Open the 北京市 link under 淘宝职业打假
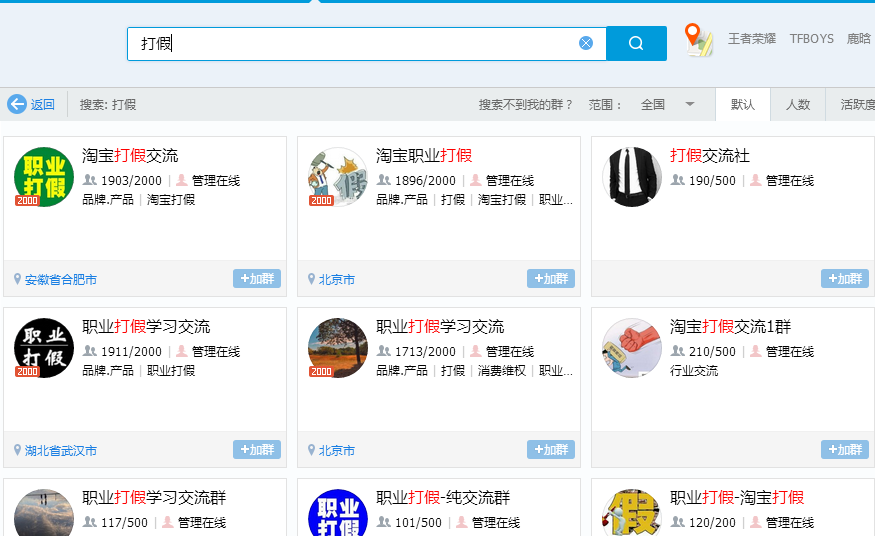 (x=336, y=279)
